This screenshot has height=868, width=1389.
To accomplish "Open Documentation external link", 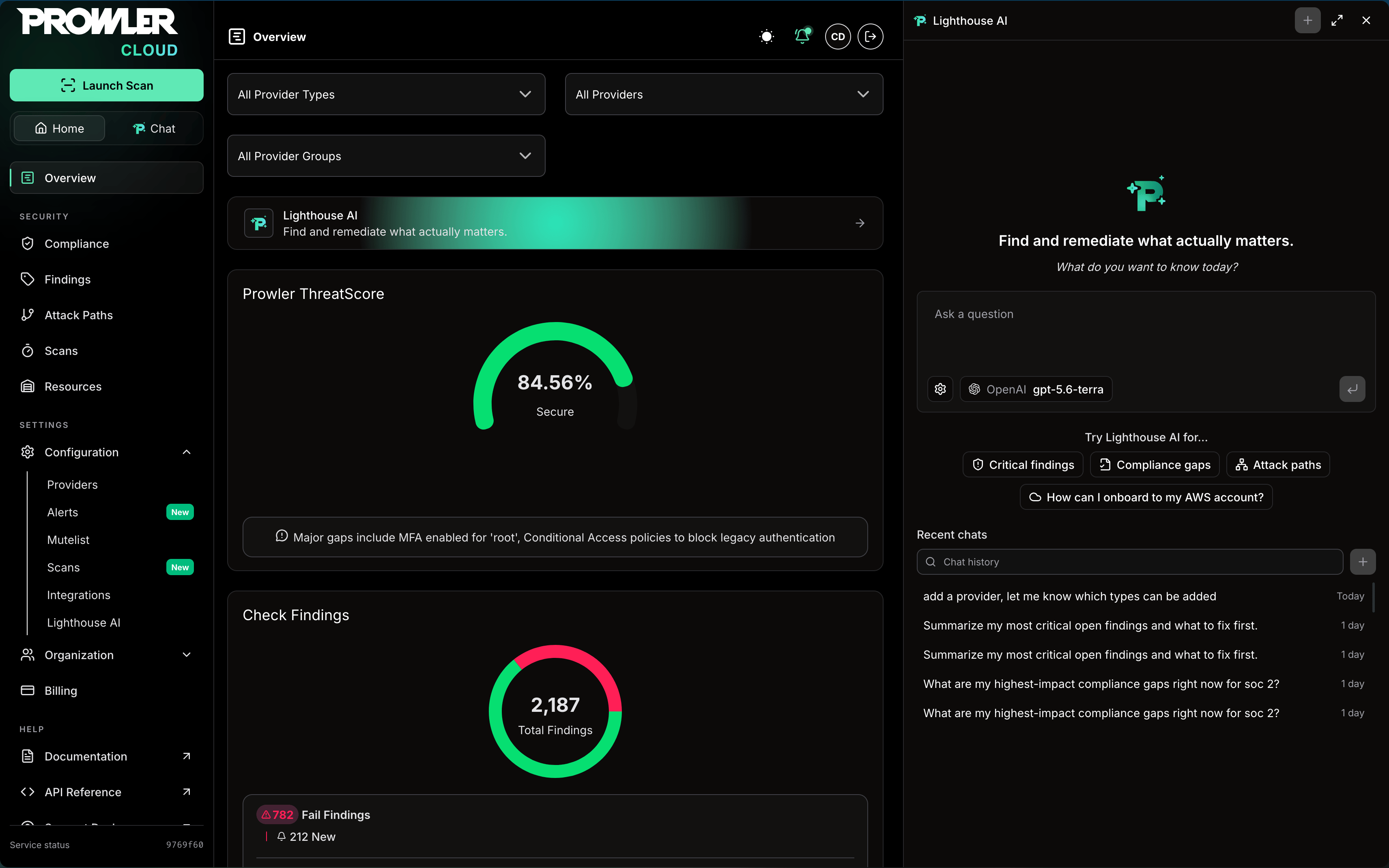I will point(107,756).
